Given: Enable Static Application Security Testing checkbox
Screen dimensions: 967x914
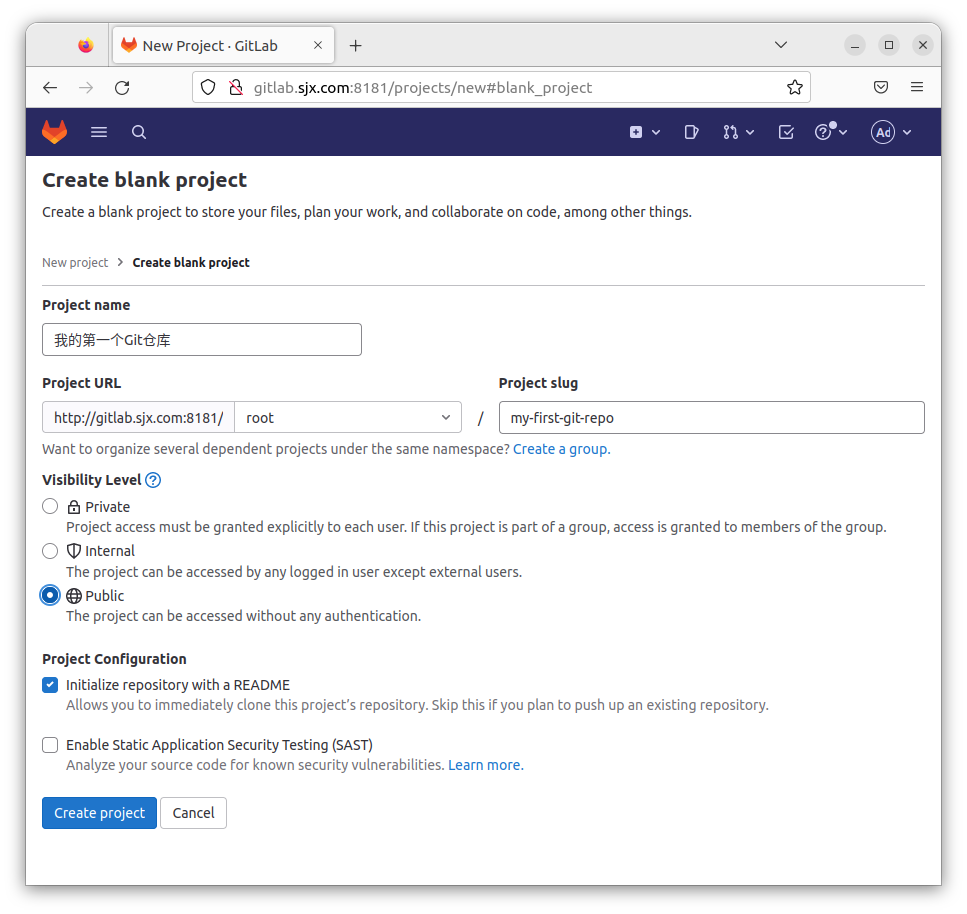Looking at the screenshot, I should pos(50,745).
